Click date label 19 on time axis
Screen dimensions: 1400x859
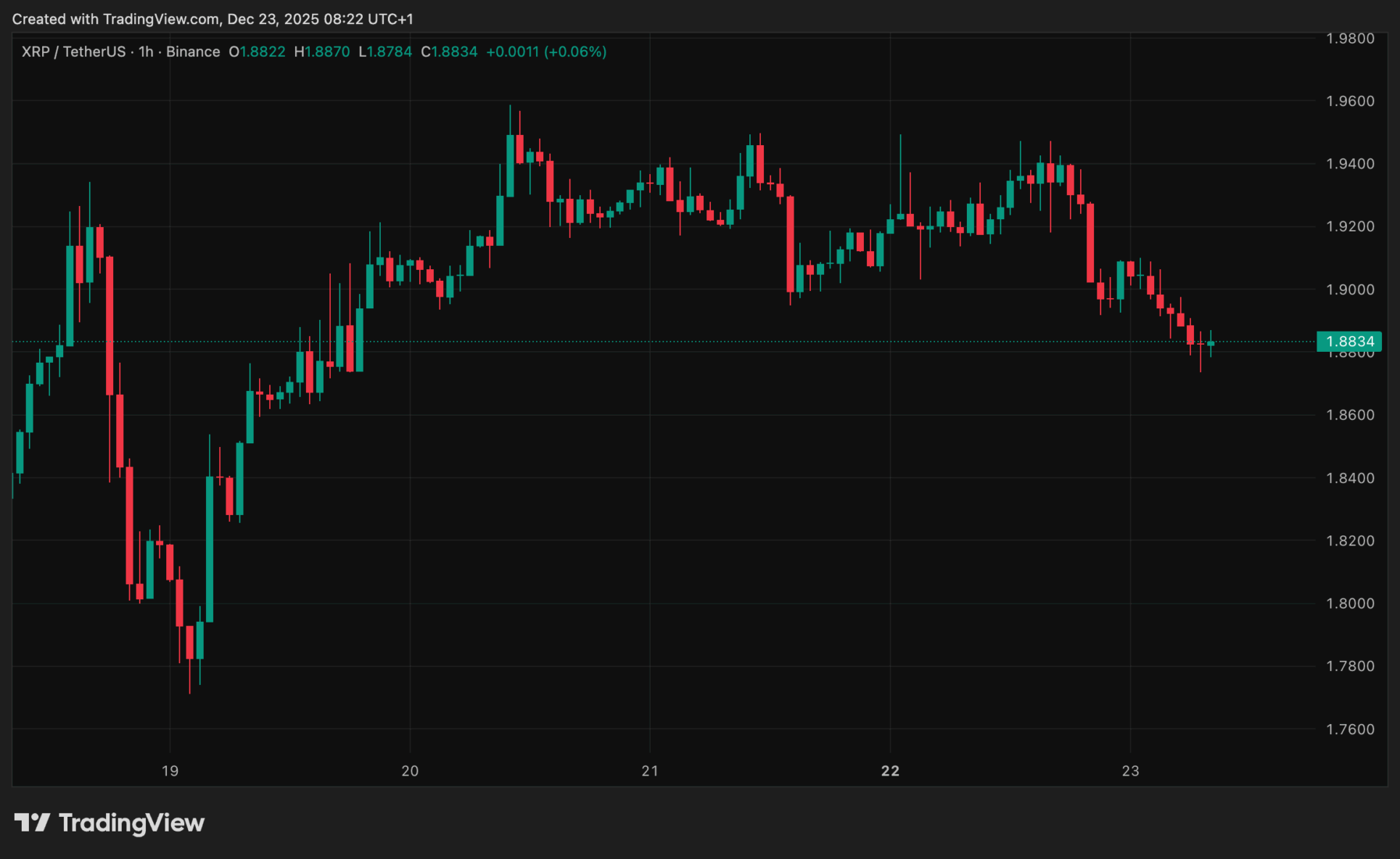pos(170,770)
